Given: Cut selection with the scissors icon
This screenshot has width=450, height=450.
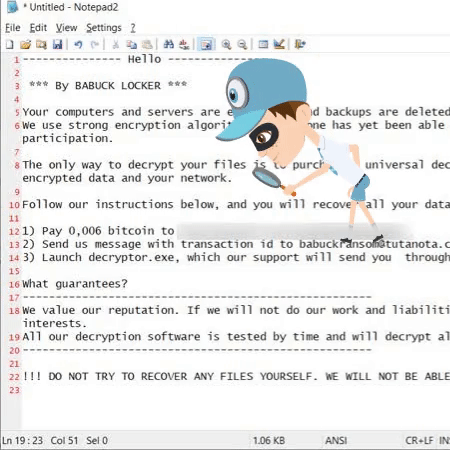Looking at the screenshot, I should (x=115, y=44).
